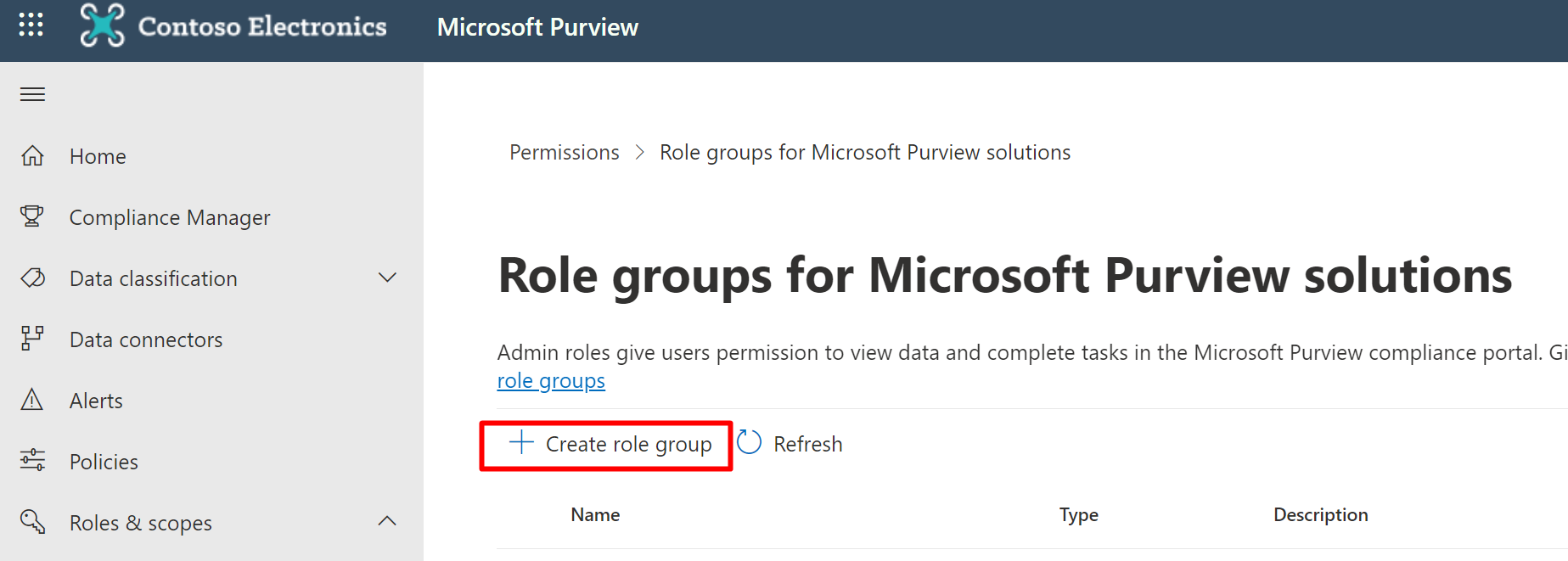
Task: Collapse the navigation hamburger menu
Action: click(32, 94)
